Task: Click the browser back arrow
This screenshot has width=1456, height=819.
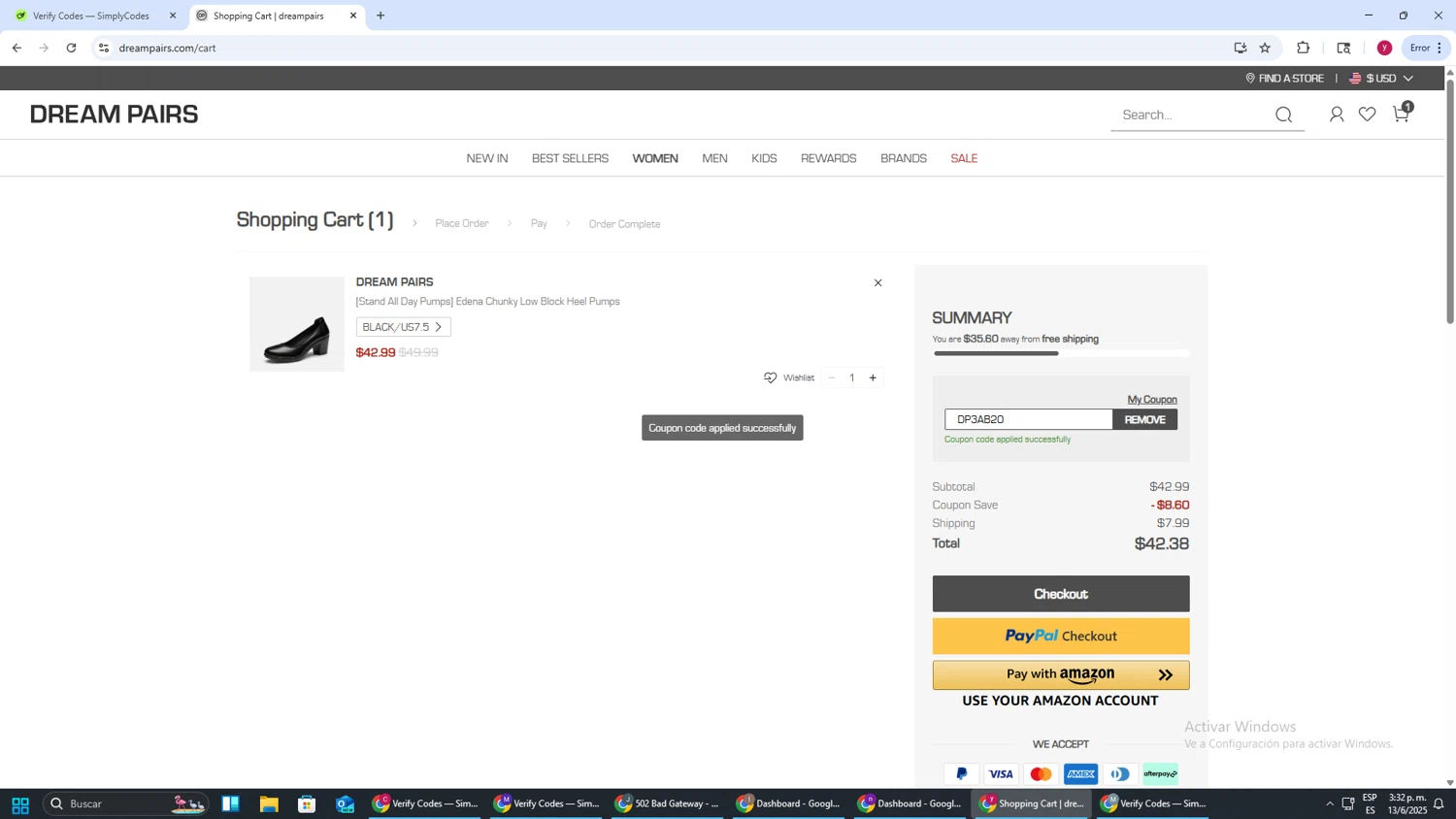Action: 17,48
